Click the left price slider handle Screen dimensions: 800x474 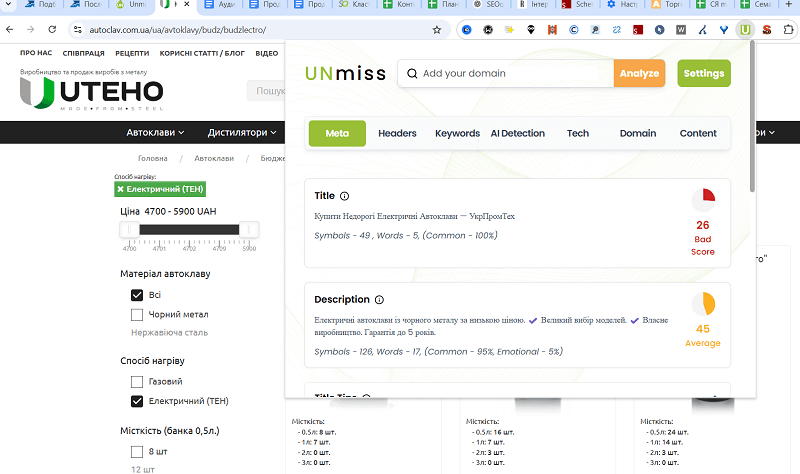pos(130,230)
